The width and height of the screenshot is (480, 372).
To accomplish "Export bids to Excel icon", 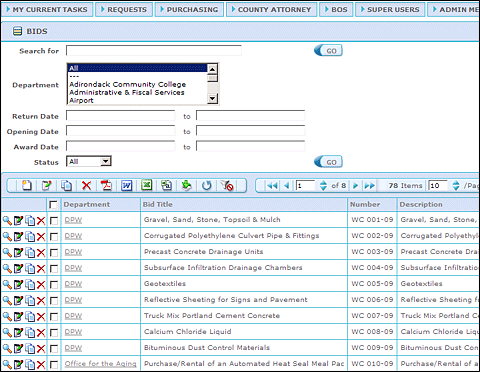I will [x=147, y=185].
